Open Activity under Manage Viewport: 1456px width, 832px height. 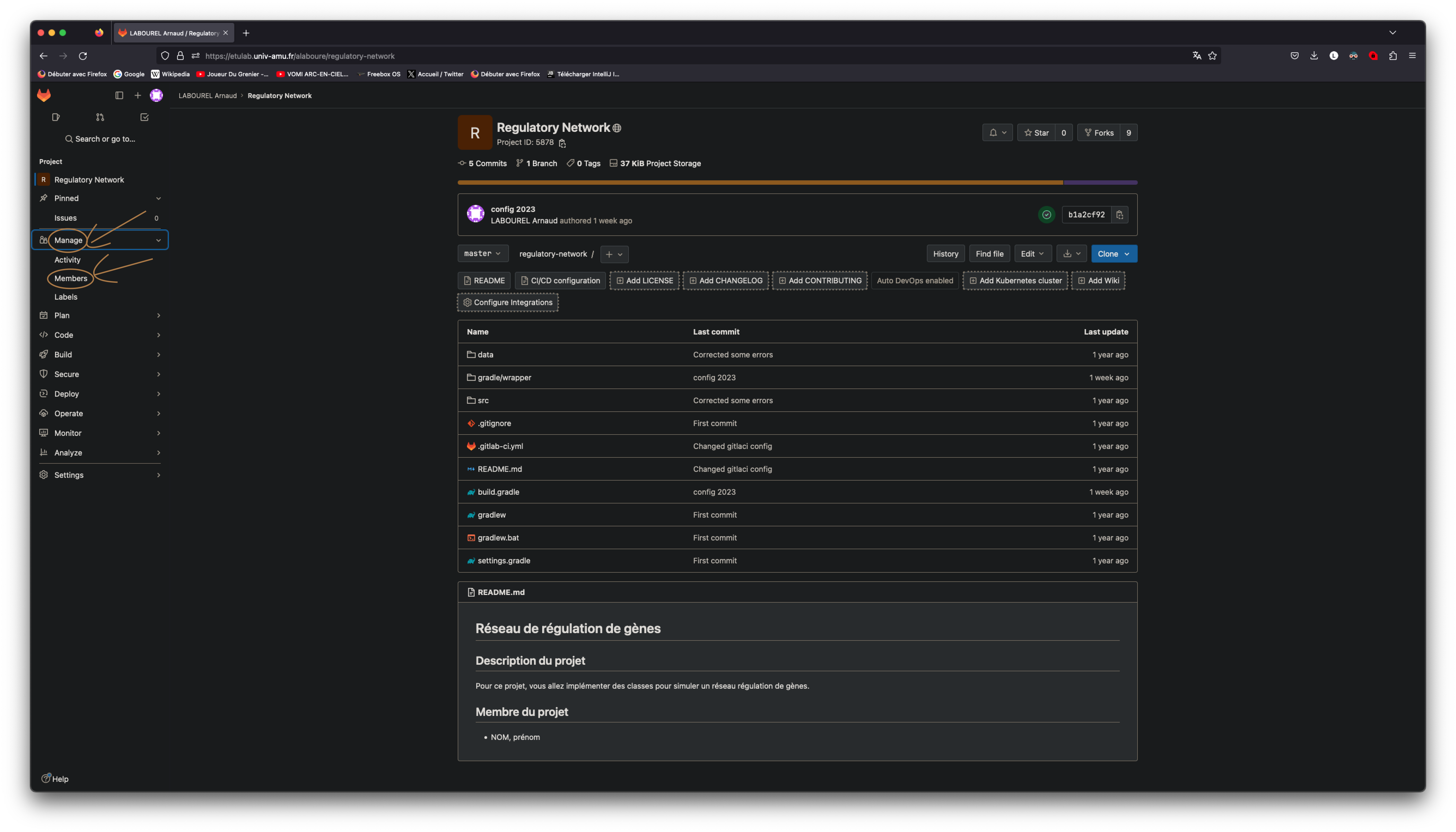[67, 260]
